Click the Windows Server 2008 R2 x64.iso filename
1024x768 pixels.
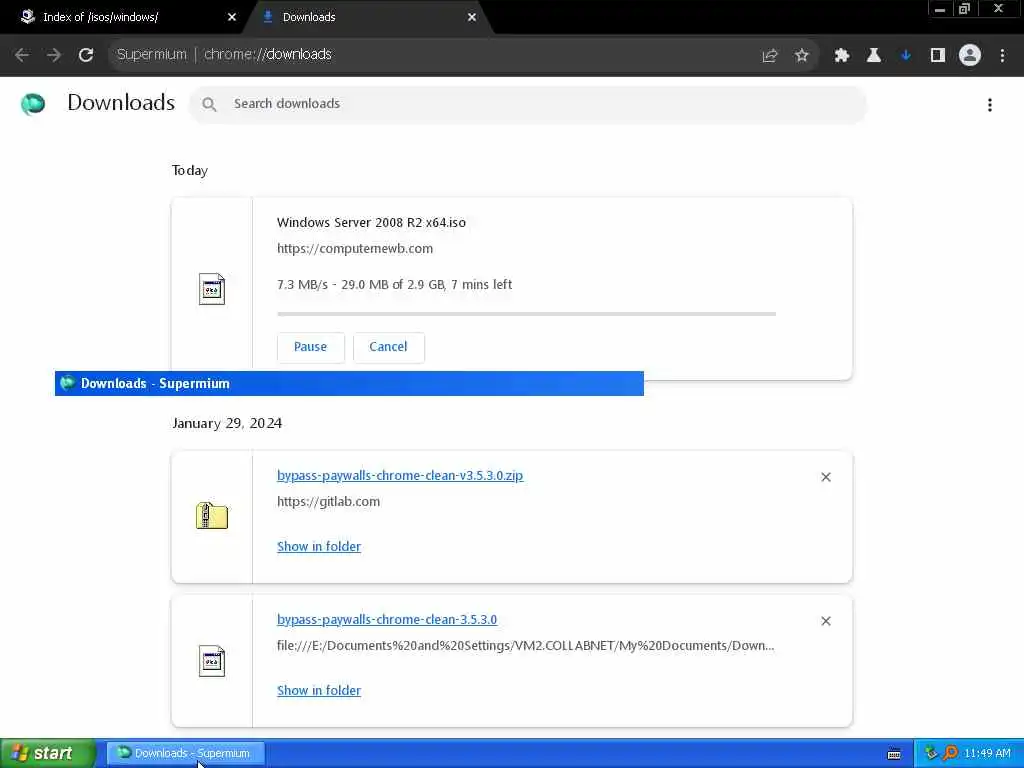(x=372, y=223)
